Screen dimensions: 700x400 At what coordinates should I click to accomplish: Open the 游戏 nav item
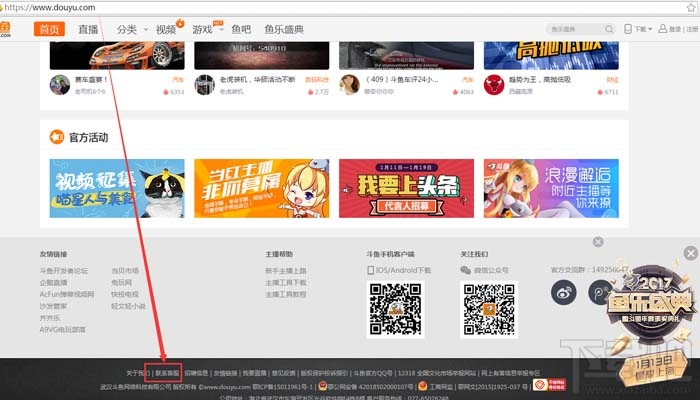202,29
